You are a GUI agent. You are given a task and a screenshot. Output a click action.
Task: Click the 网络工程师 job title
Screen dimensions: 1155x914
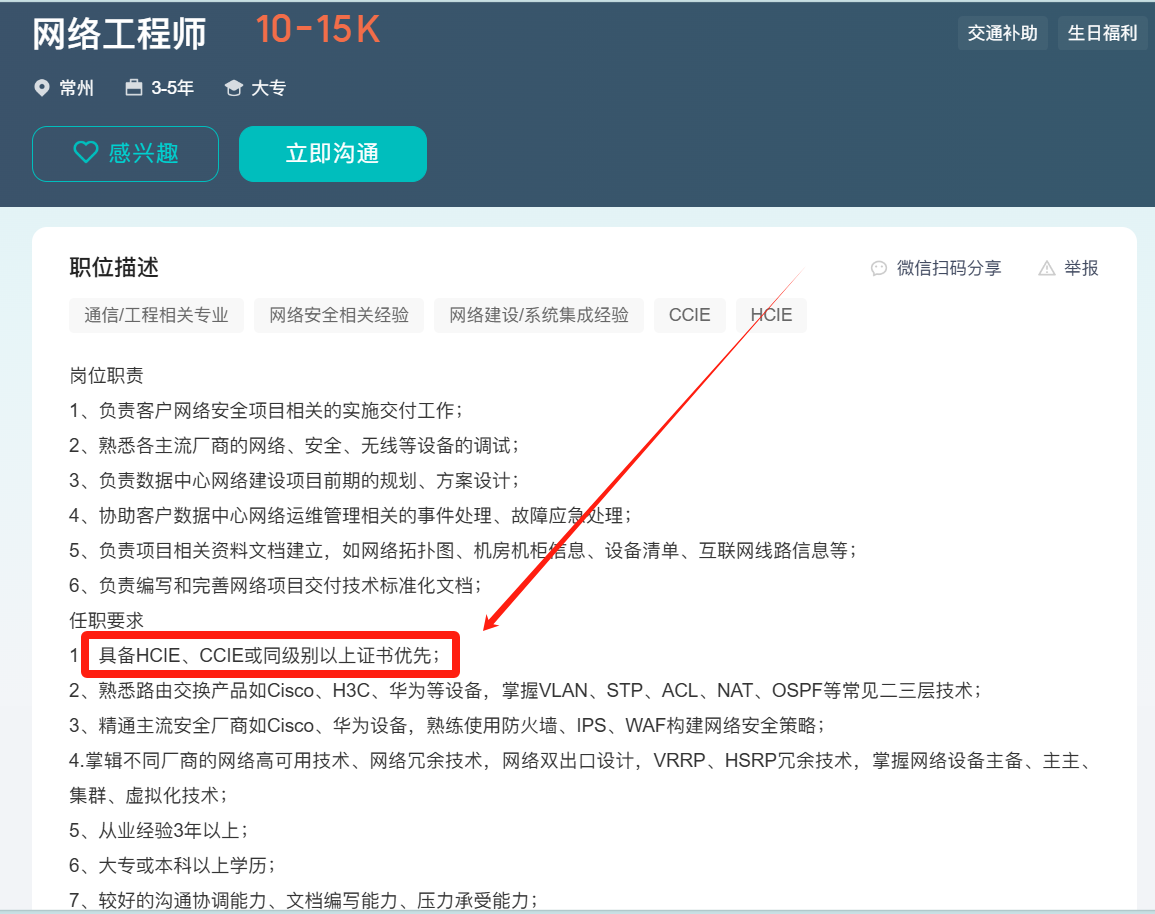[119, 34]
